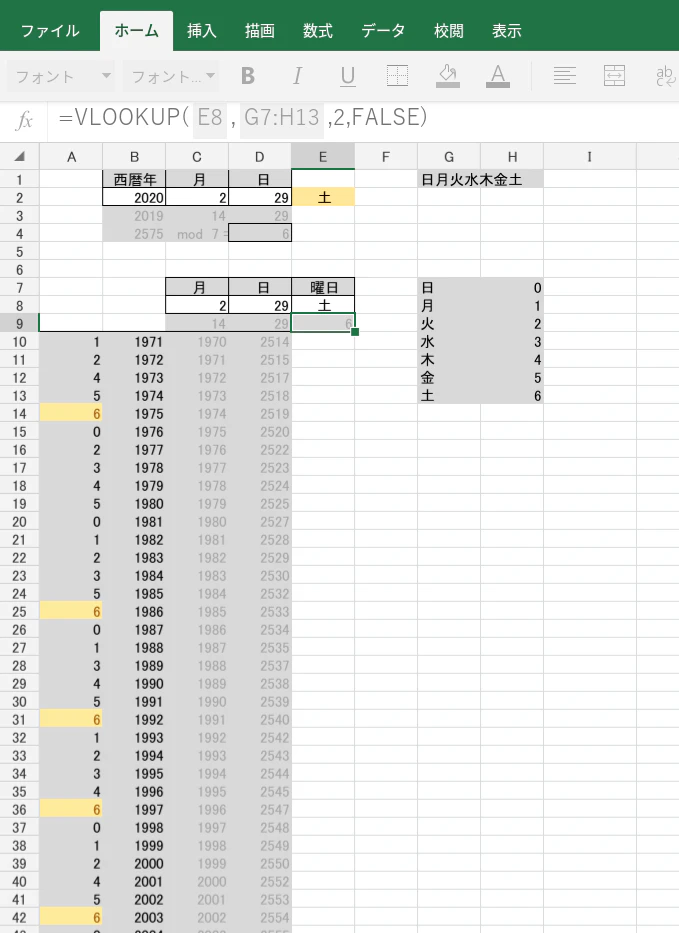Switch to the 校閲 tab
Image resolution: width=679 pixels, height=933 pixels.
(x=448, y=31)
